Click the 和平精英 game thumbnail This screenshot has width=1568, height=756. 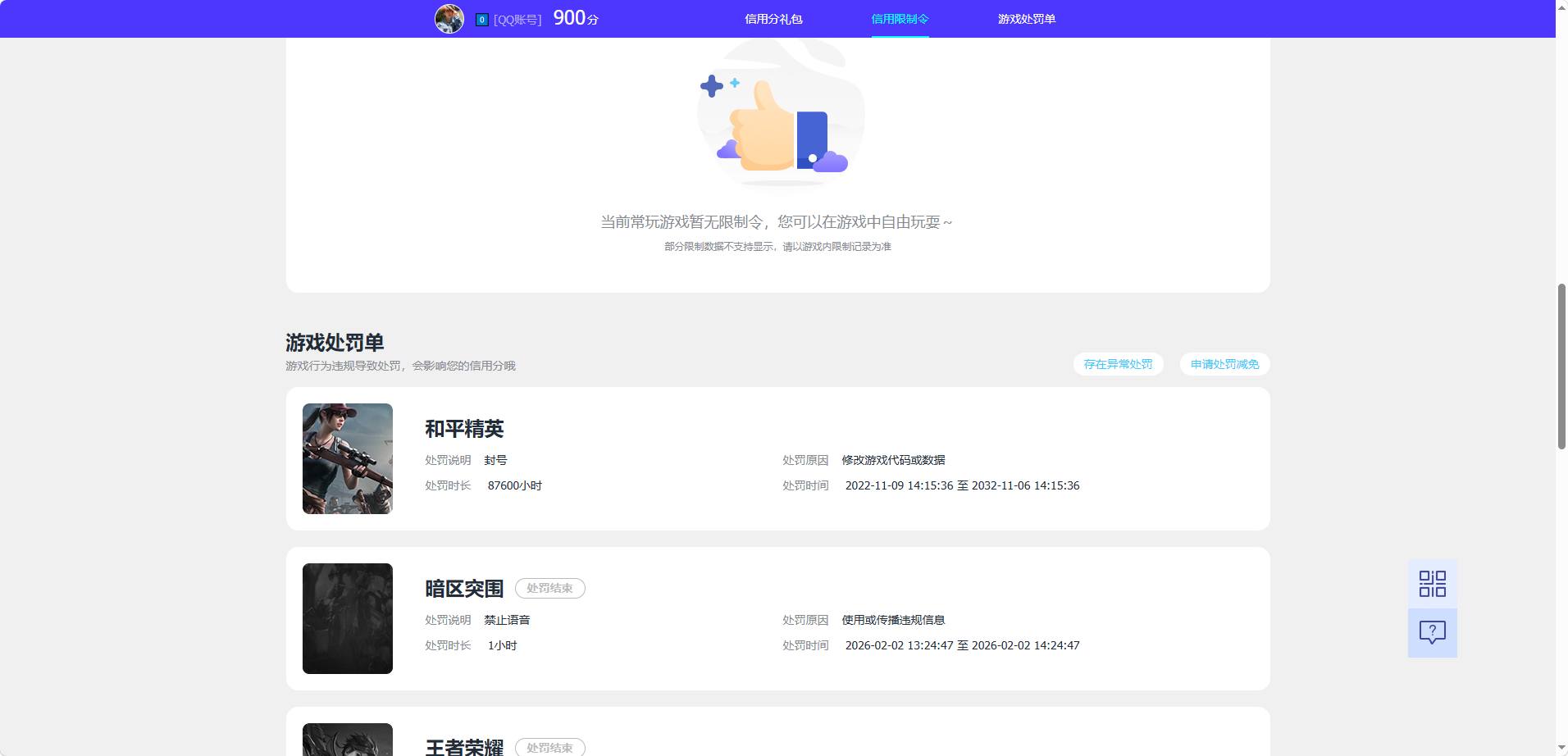tap(348, 458)
